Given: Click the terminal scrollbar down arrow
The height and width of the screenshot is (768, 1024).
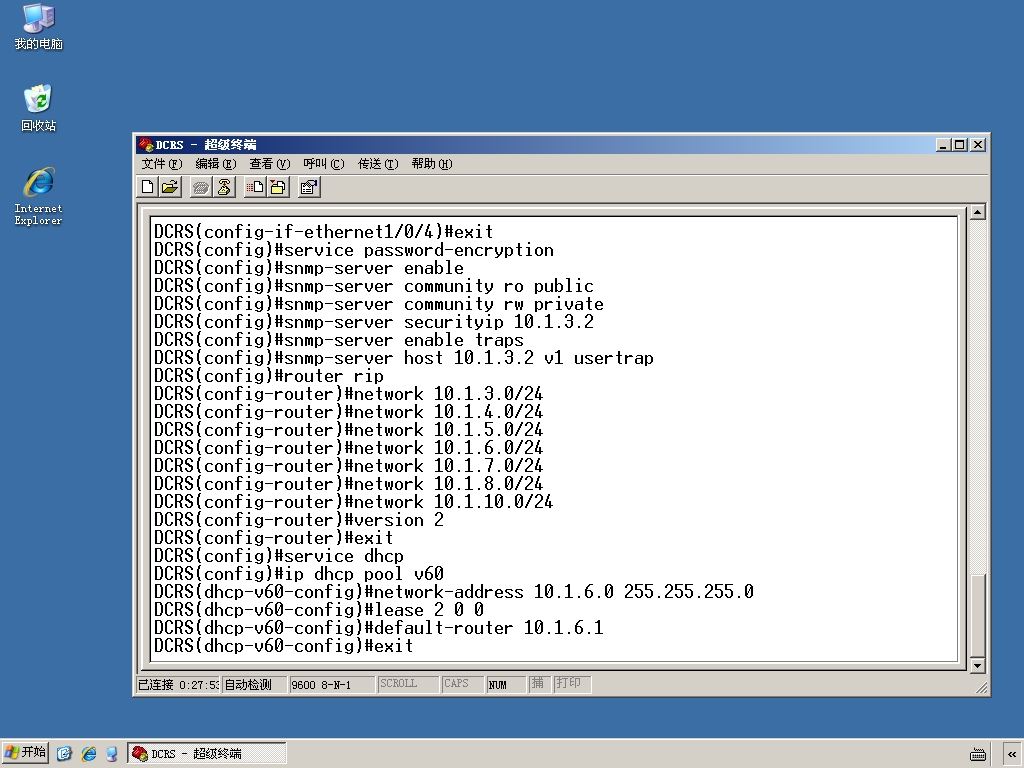Looking at the screenshot, I should tap(977, 665).
